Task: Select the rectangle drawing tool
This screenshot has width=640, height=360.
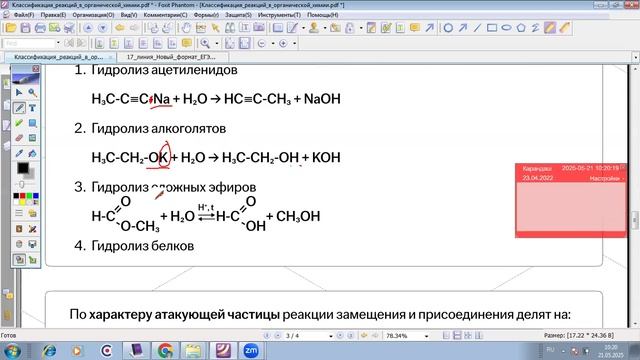Action: (x=492, y=28)
